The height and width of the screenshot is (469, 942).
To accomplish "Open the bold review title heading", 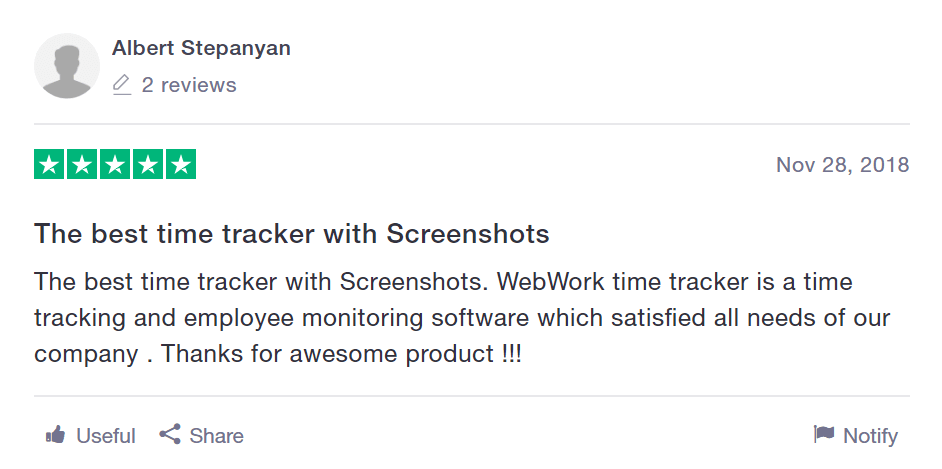I will [x=292, y=234].
